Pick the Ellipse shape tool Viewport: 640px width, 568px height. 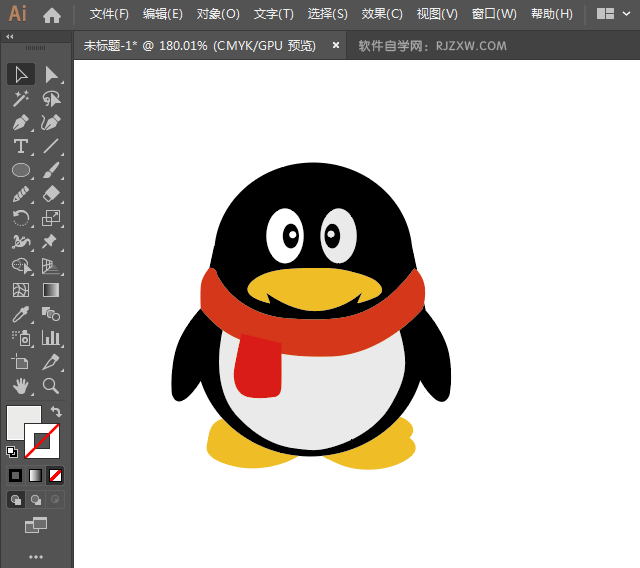point(21,170)
